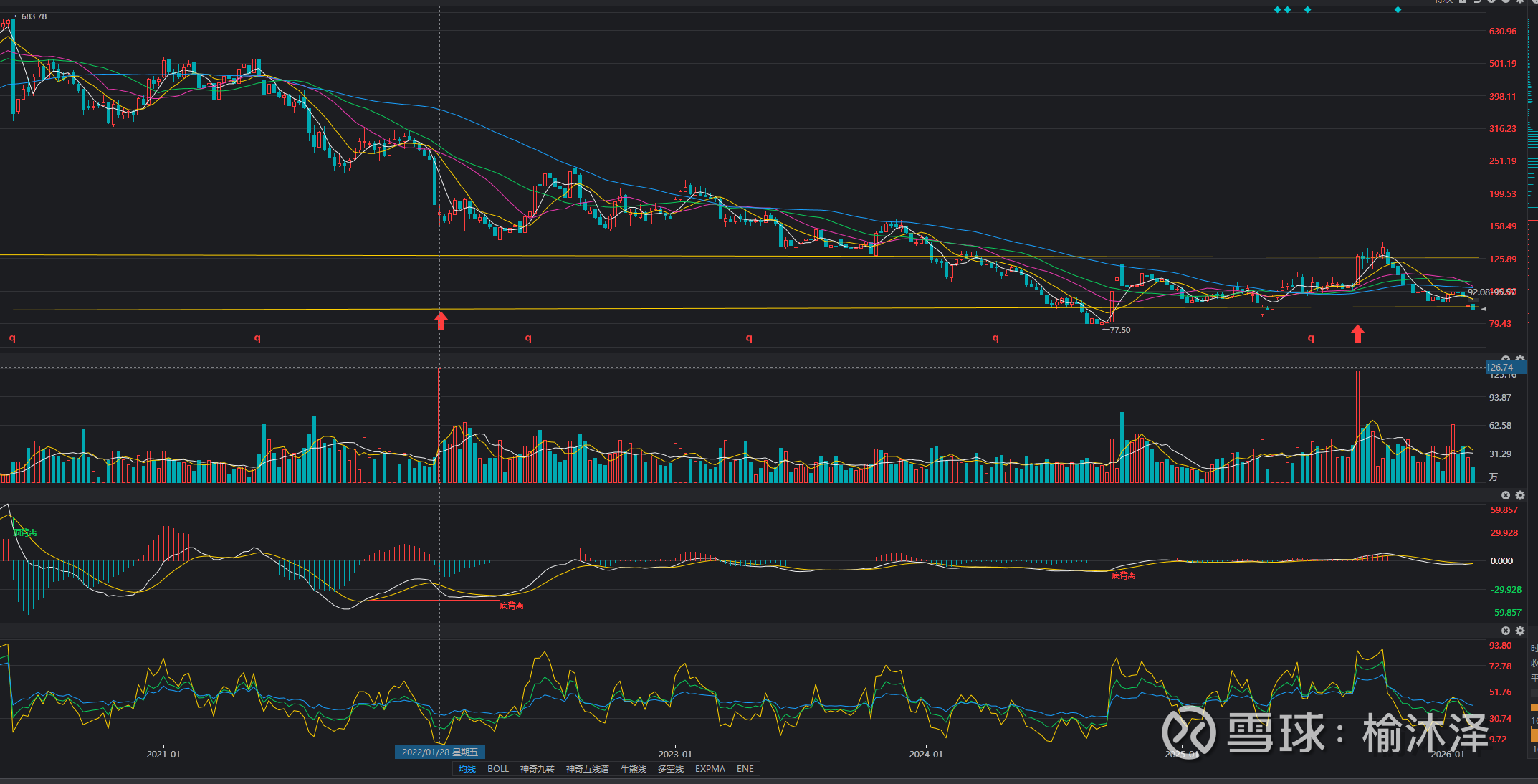Turn on the 牛熊线 overlay
The width and height of the screenshot is (1538, 784).
[633, 768]
